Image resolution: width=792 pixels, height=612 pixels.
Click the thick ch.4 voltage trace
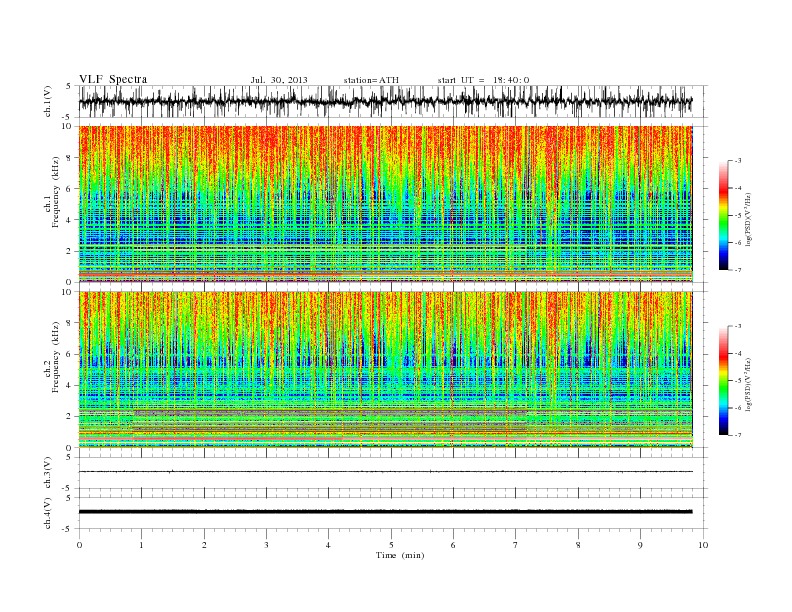tap(385, 512)
